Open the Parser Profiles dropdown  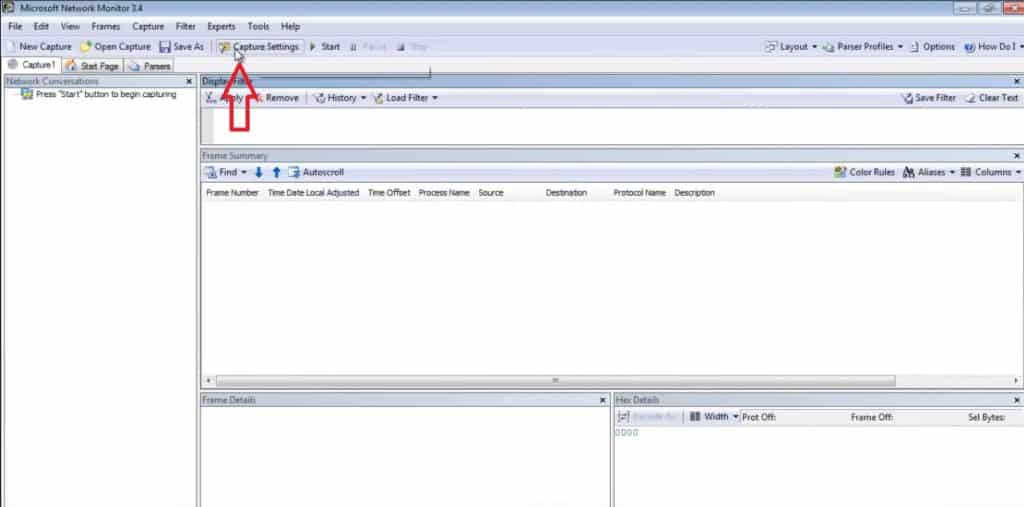pos(863,47)
